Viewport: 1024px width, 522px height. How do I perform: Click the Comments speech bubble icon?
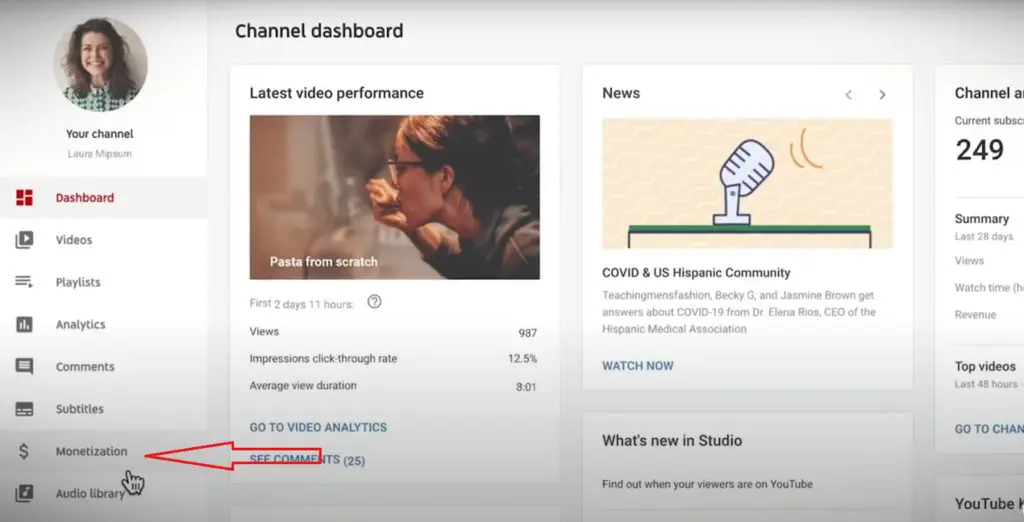[24, 367]
